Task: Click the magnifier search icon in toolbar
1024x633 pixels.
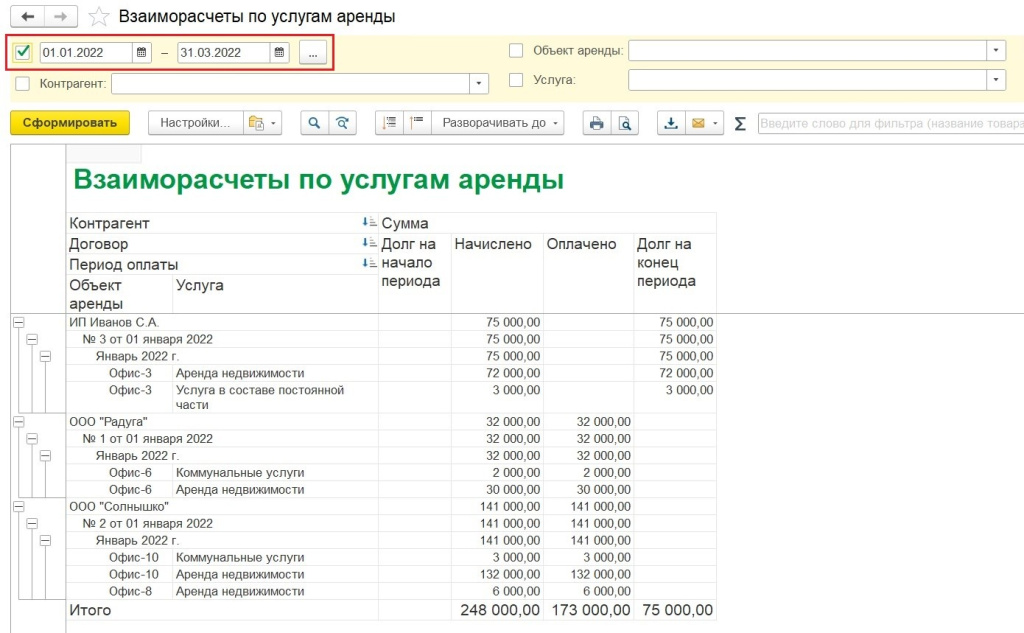Action: click(x=314, y=123)
